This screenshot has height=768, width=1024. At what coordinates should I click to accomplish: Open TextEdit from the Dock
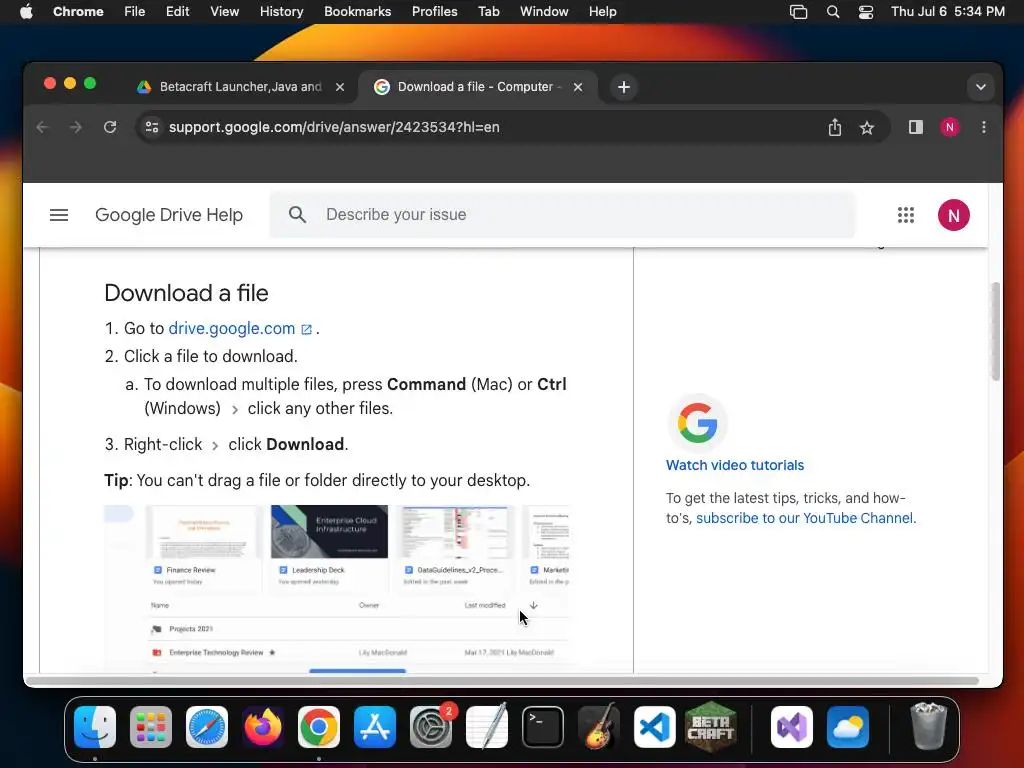pos(487,727)
